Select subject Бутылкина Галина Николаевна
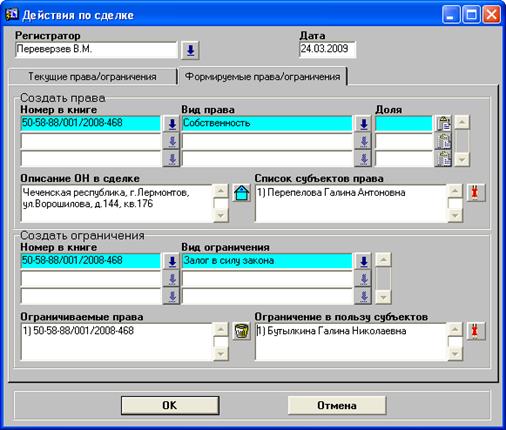This screenshot has height=430, width=506. pyautogui.click(x=332, y=331)
